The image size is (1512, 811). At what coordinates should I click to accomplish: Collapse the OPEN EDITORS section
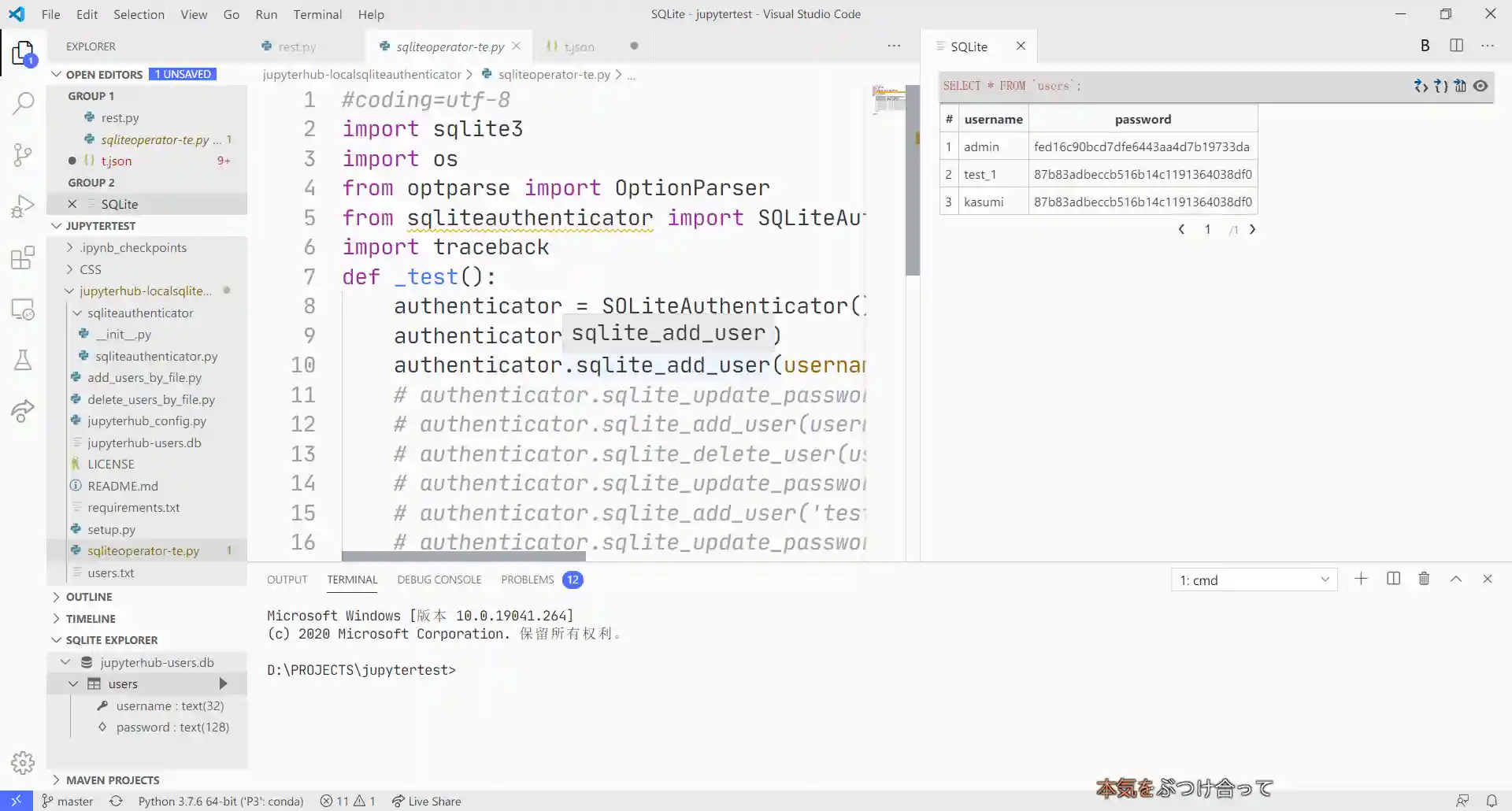[56, 74]
